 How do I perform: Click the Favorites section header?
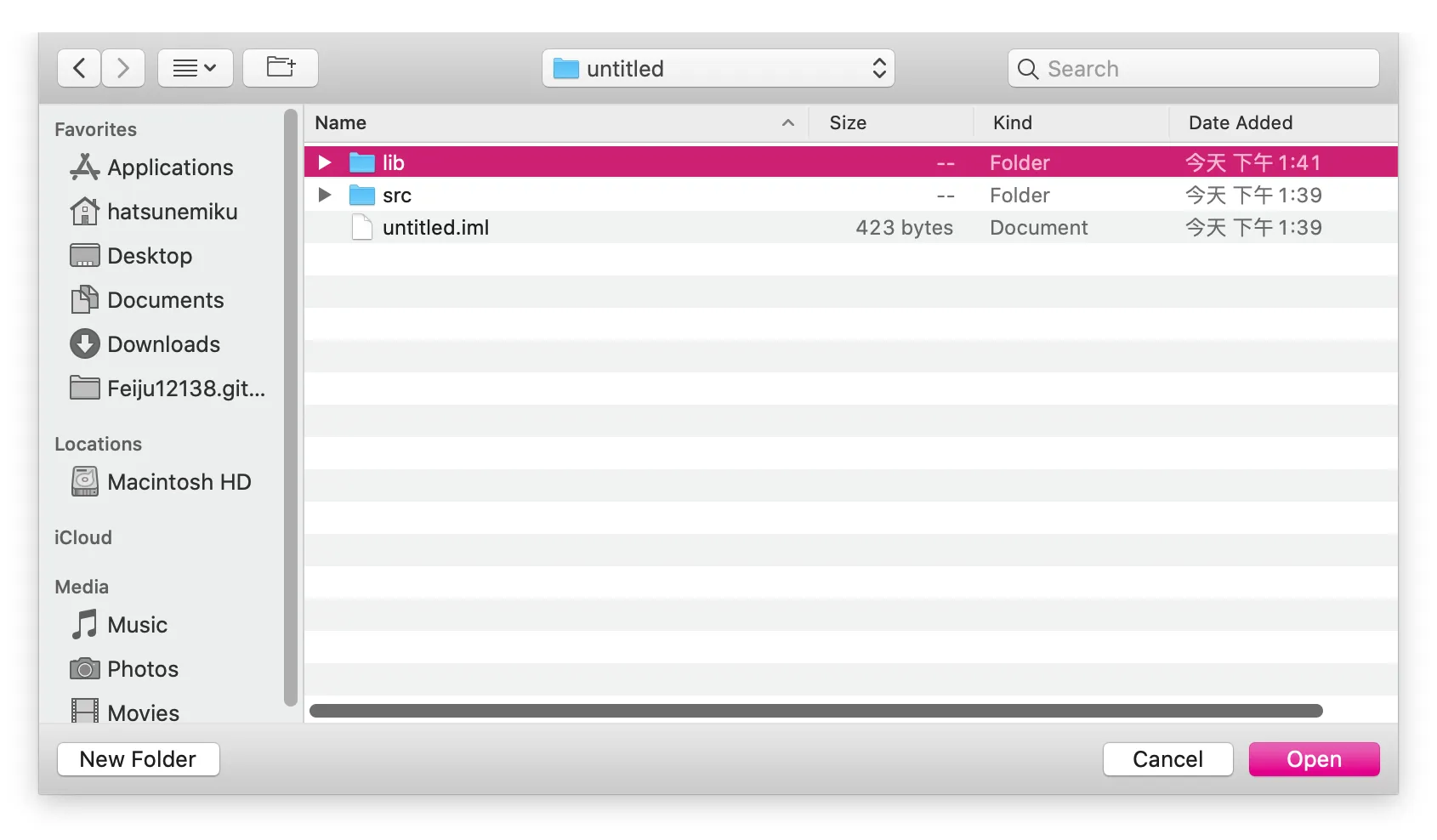point(95,129)
